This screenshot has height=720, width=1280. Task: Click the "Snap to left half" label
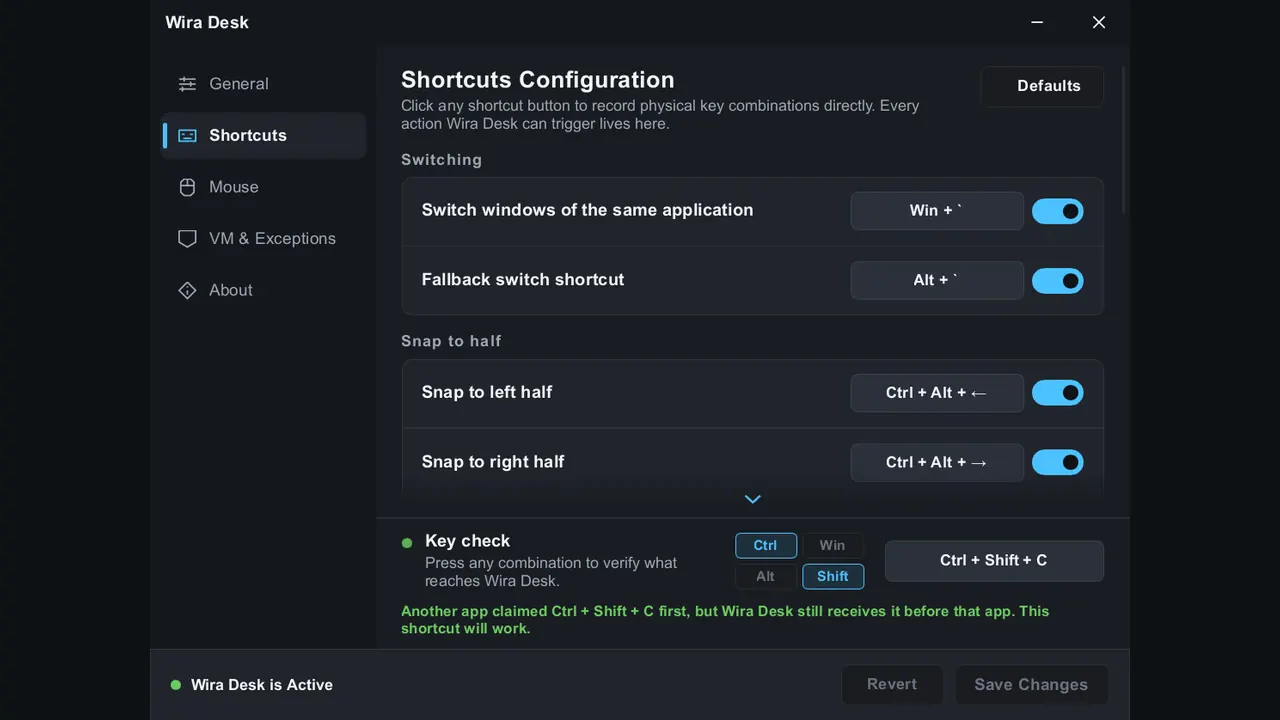click(x=487, y=392)
